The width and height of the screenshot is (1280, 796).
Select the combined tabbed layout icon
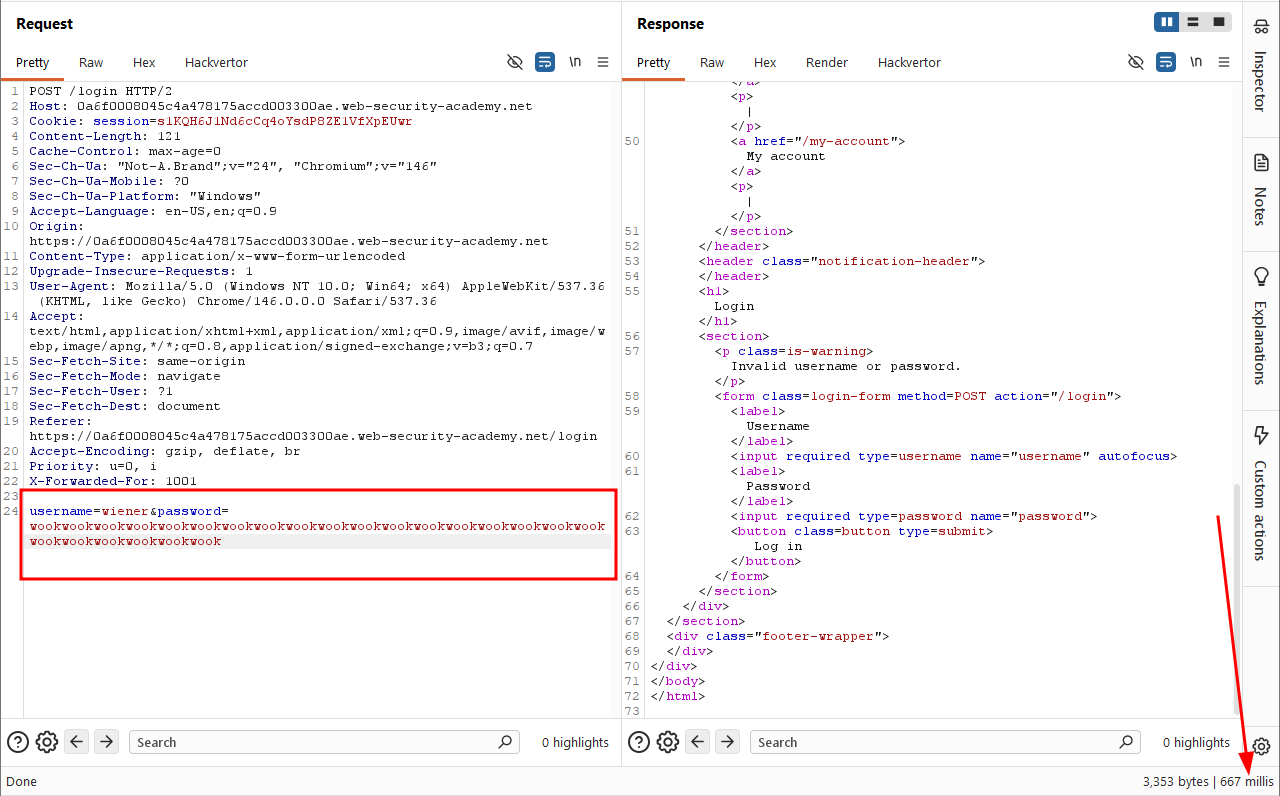coord(1219,22)
